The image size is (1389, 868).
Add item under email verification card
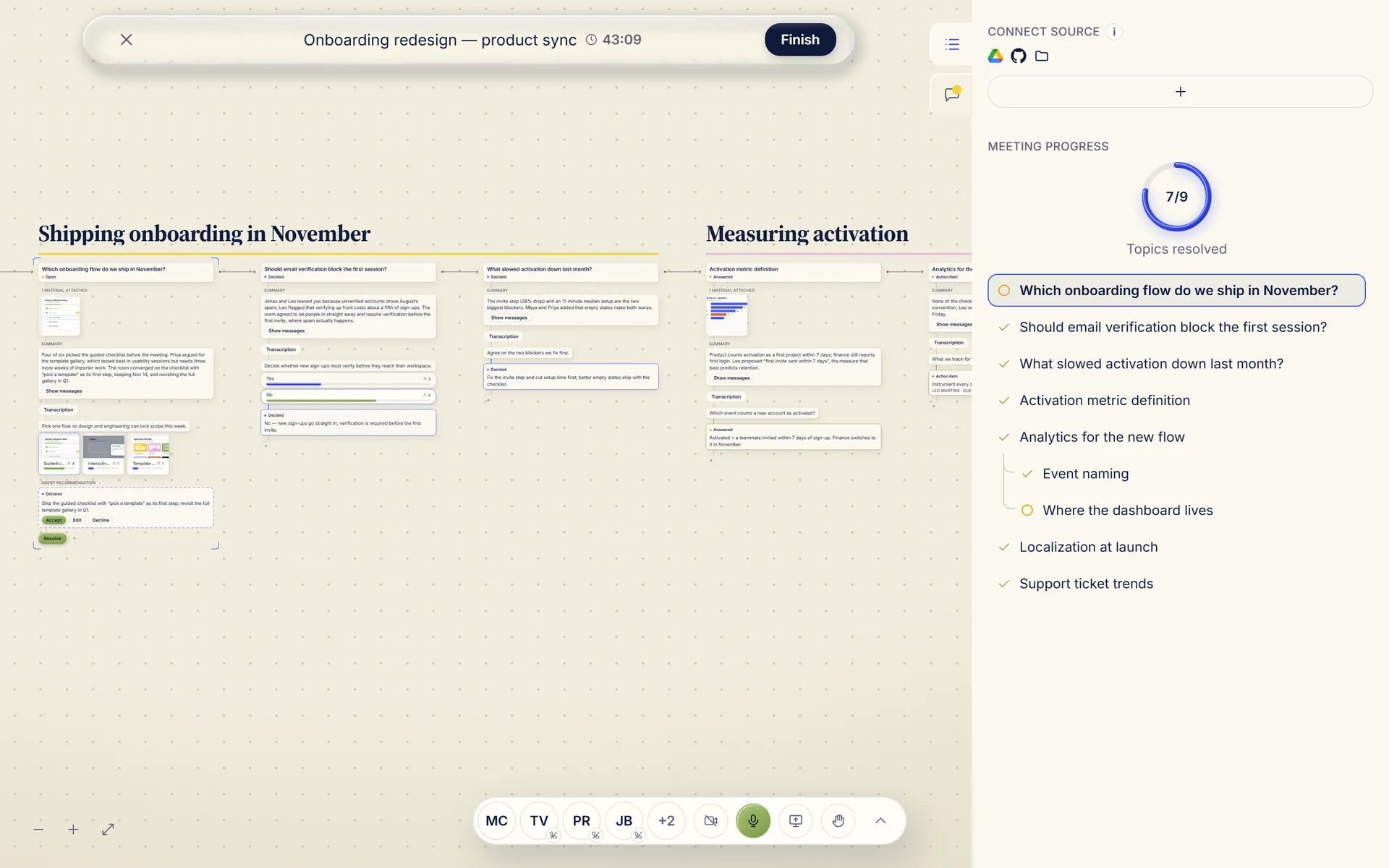pos(266,446)
